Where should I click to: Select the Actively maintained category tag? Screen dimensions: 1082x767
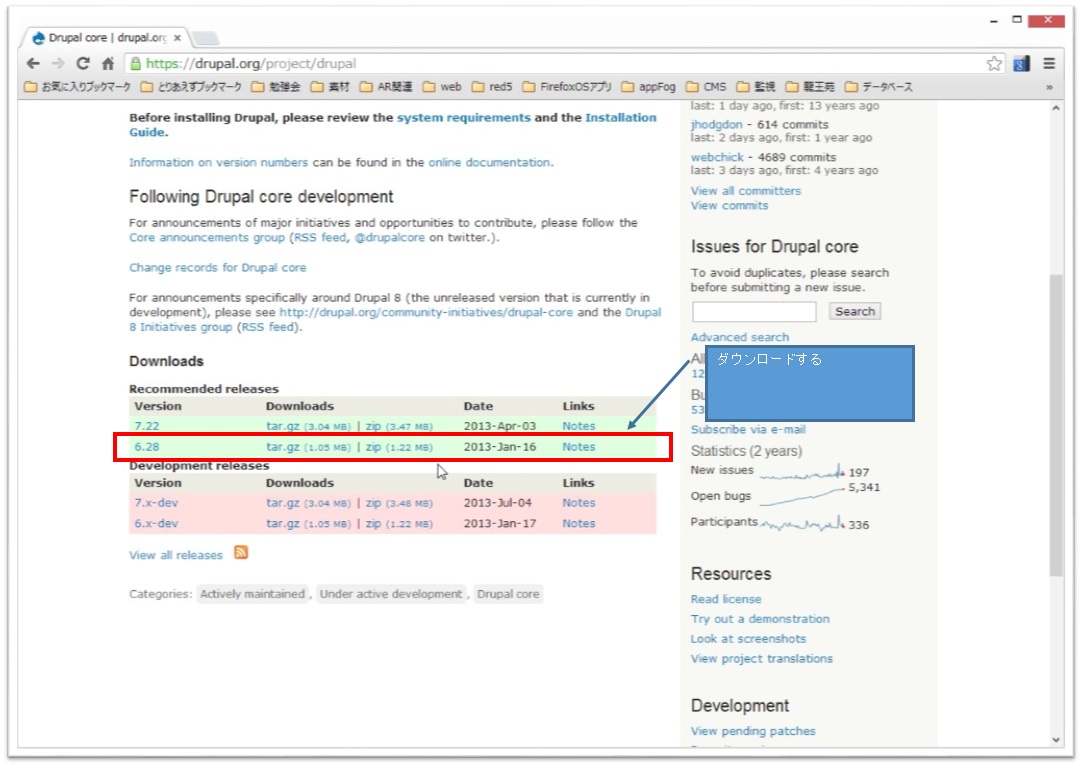click(253, 594)
